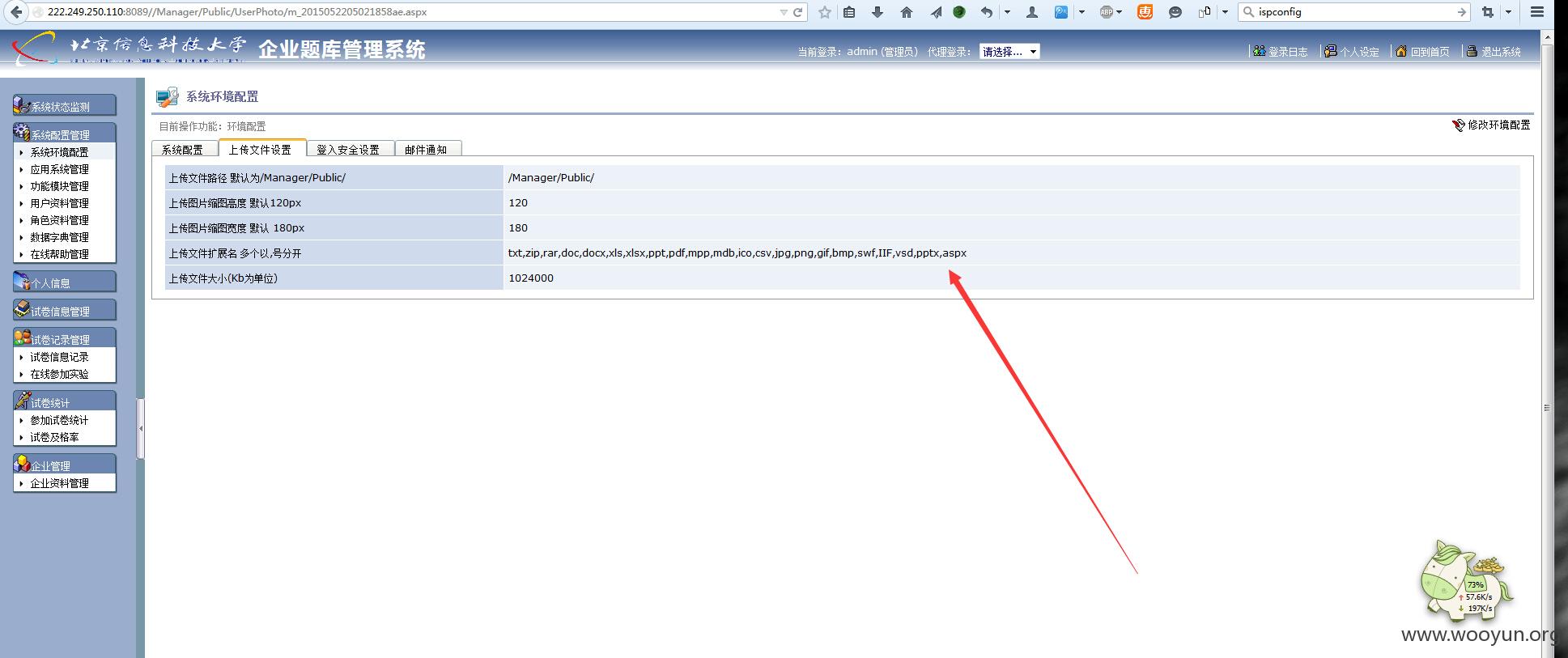
Task: Collapse the left sidebar splitter handle
Action: point(141,429)
